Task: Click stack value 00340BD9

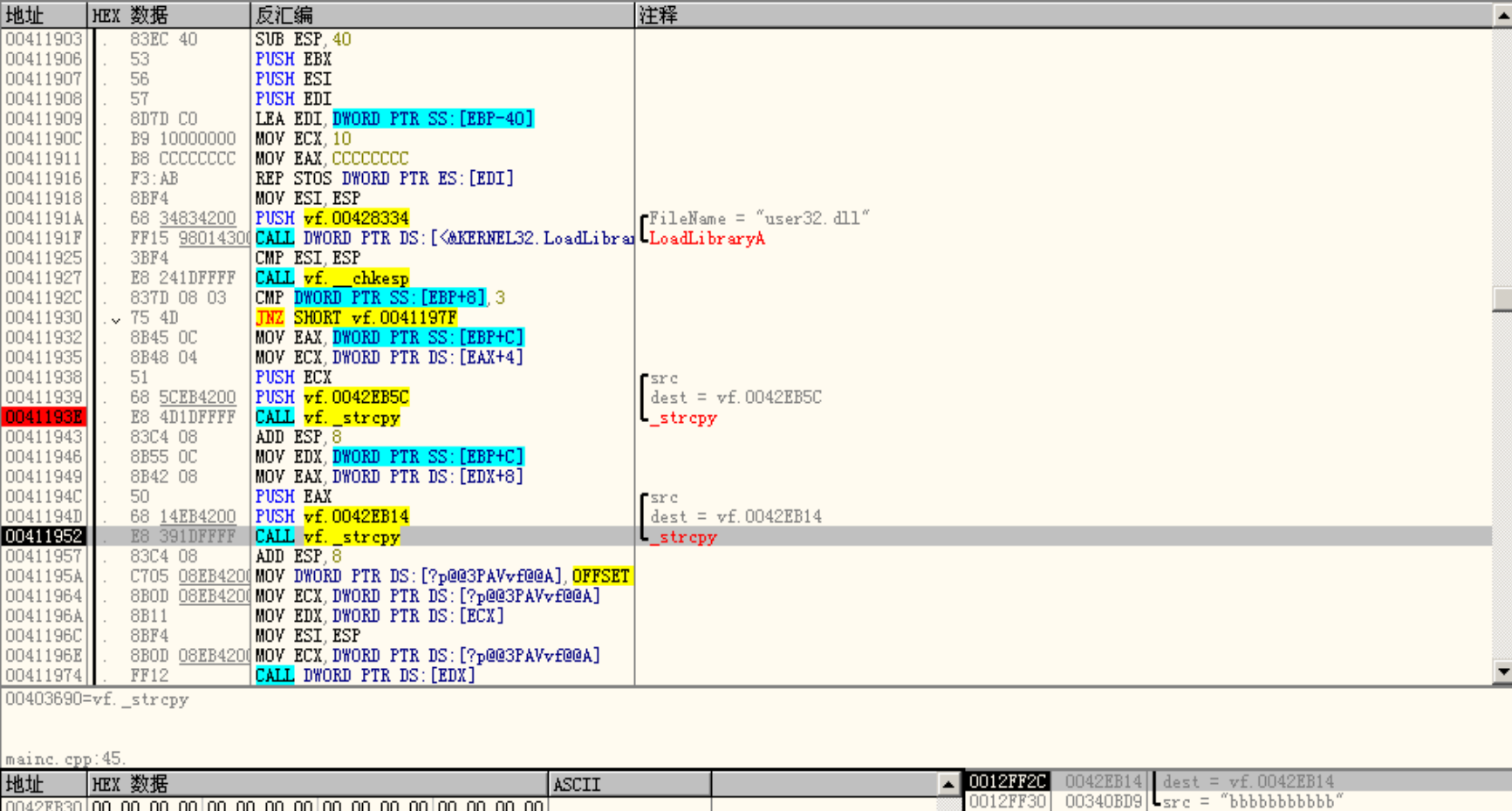Action: [x=1103, y=801]
